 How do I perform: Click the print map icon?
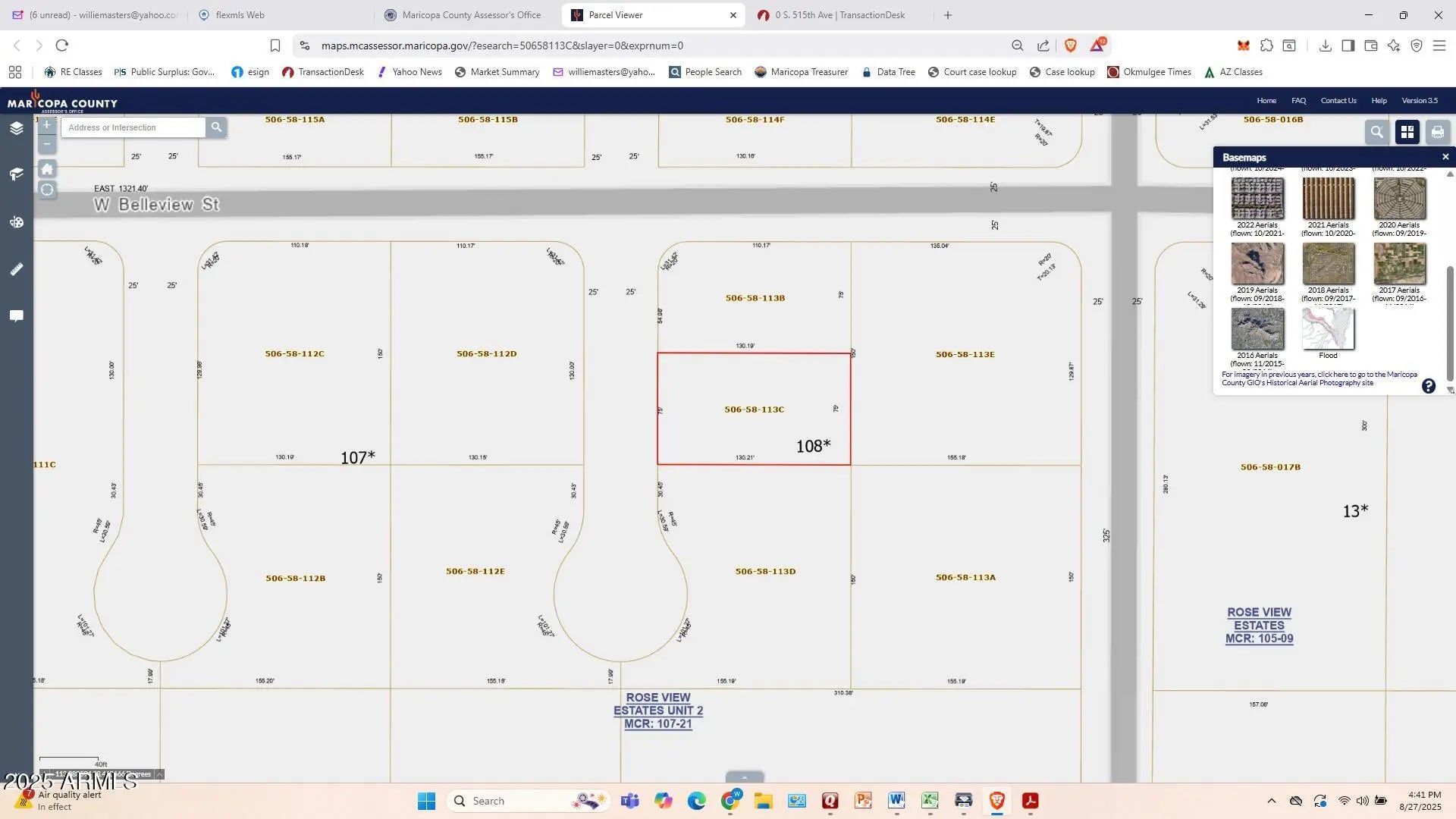coord(1437,132)
